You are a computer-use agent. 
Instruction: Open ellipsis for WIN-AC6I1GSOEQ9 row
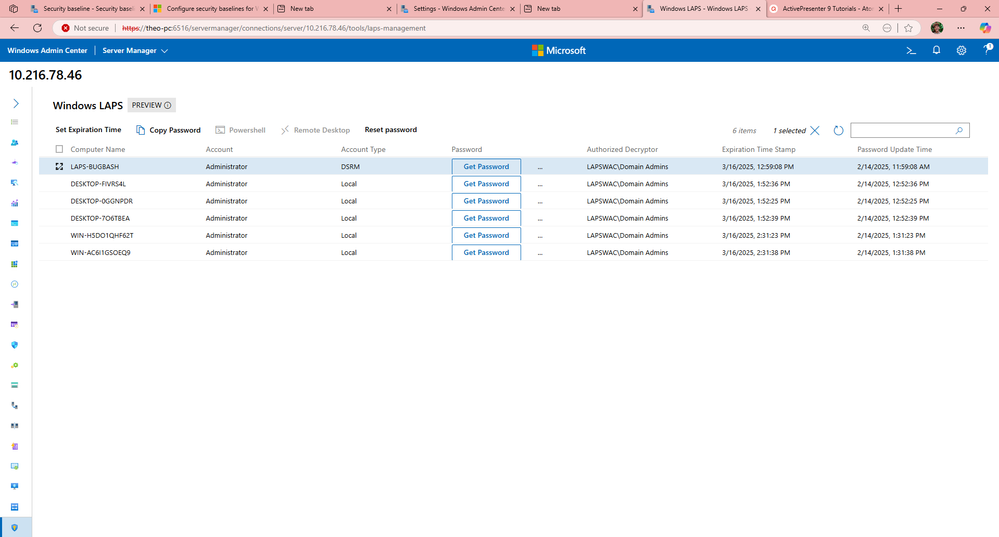[x=540, y=253]
